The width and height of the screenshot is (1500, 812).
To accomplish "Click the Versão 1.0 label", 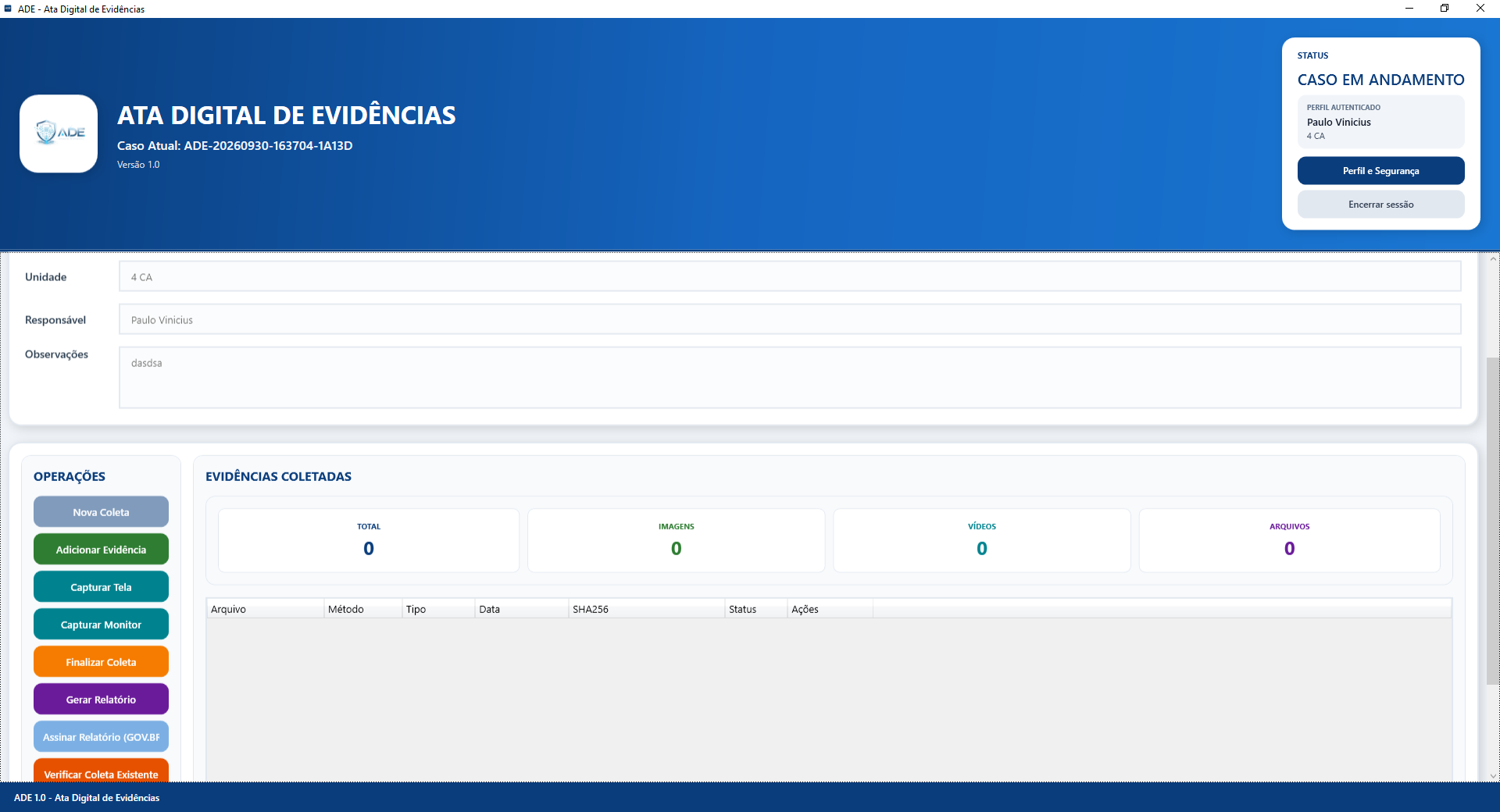I will [138, 165].
